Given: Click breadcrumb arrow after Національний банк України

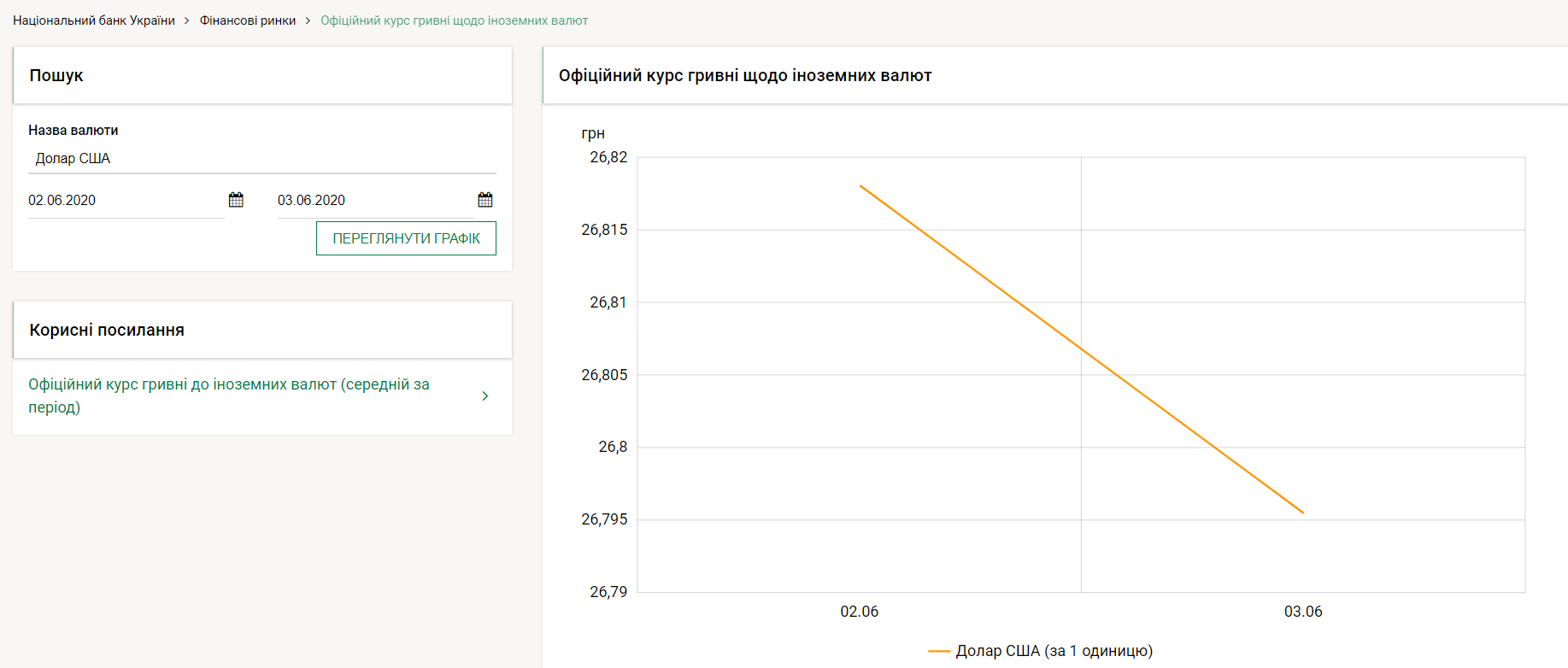Looking at the screenshot, I should click(x=186, y=21).
